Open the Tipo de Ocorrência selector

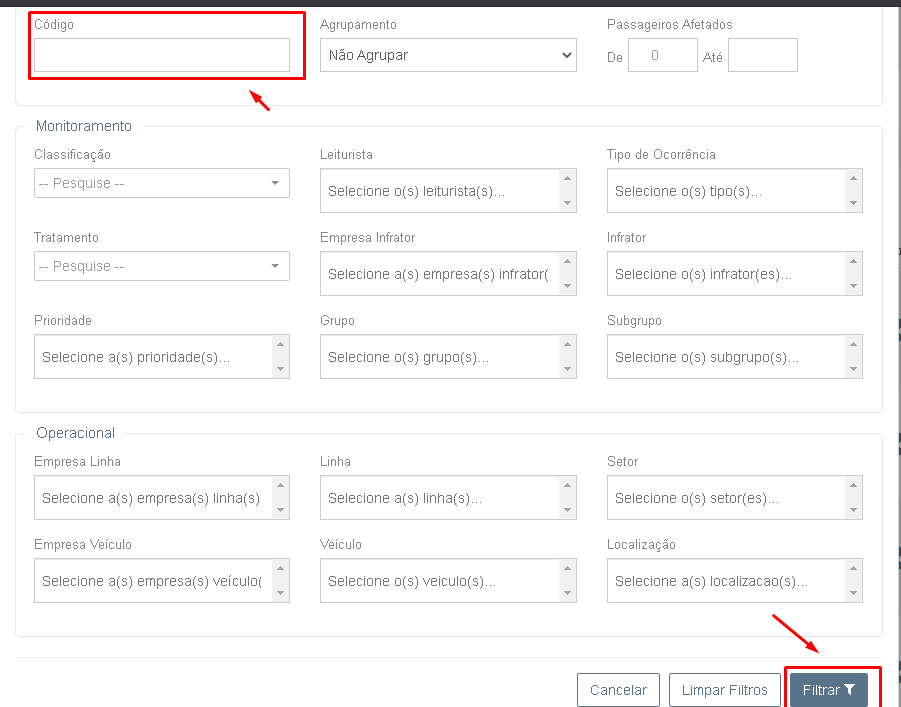[x=726, y=191]
